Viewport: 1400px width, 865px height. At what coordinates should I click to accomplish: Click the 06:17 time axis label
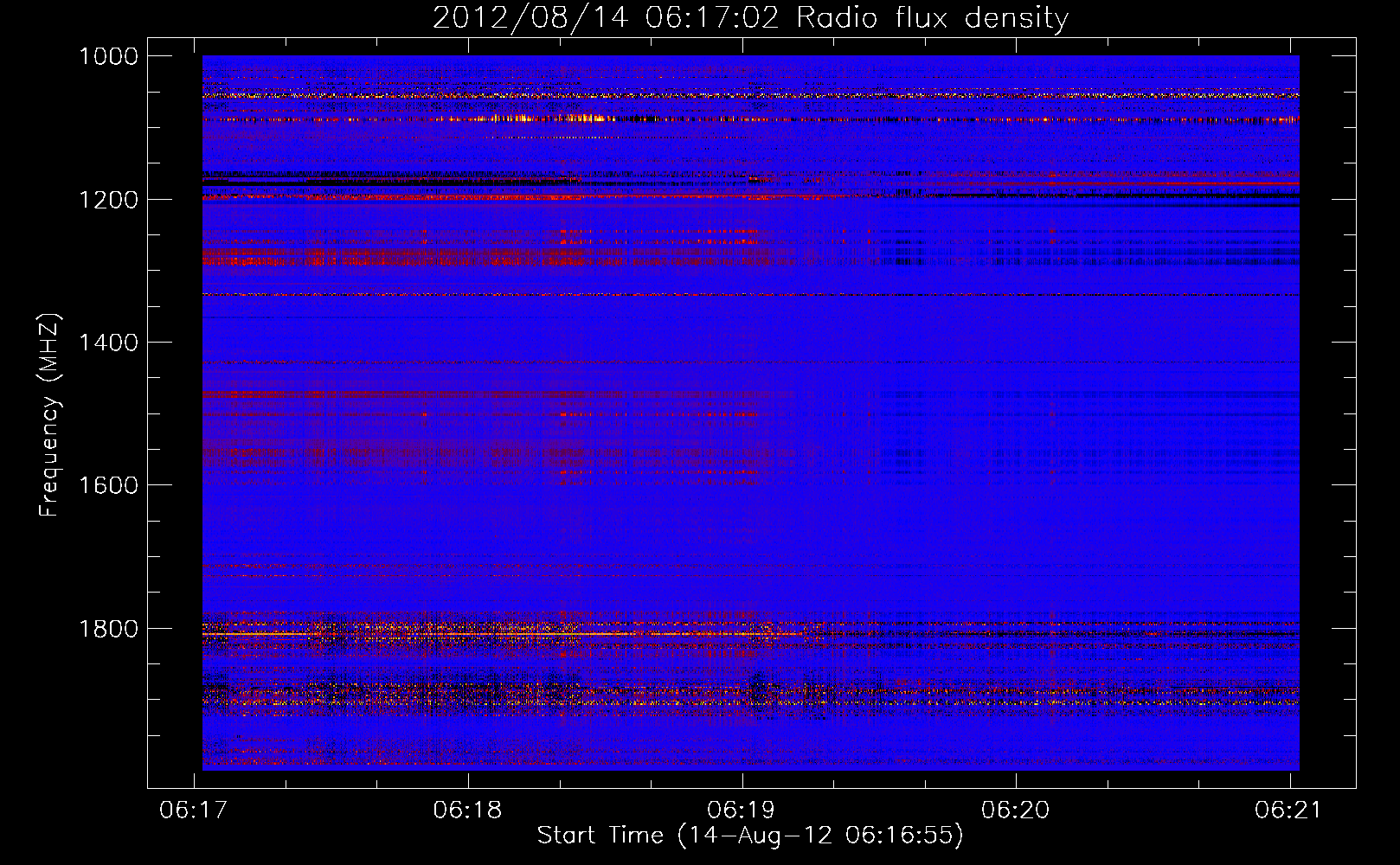(194, 811)
